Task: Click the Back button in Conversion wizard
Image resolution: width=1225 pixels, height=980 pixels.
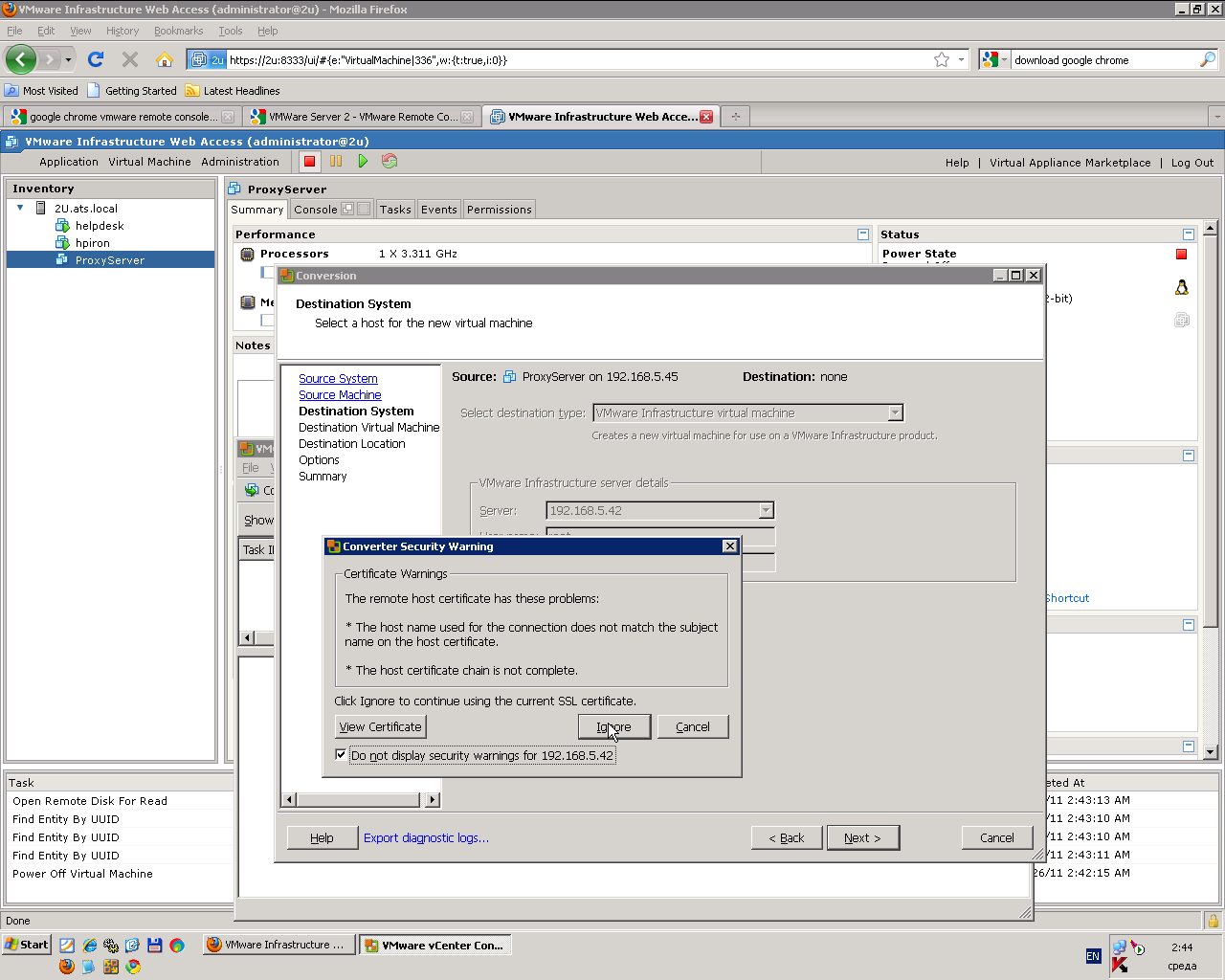Action: point(787,838)
